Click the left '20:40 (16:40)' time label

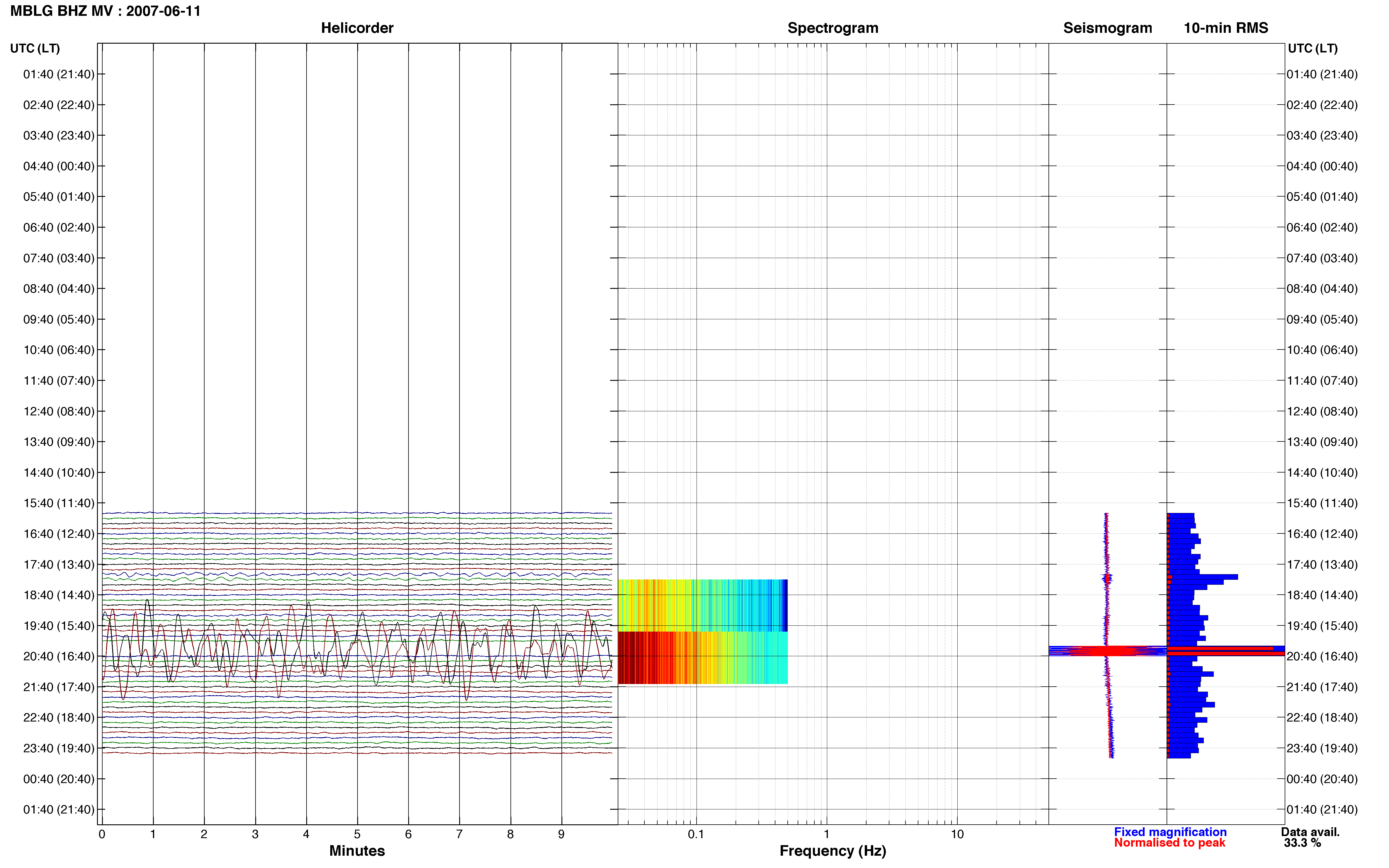59,656
